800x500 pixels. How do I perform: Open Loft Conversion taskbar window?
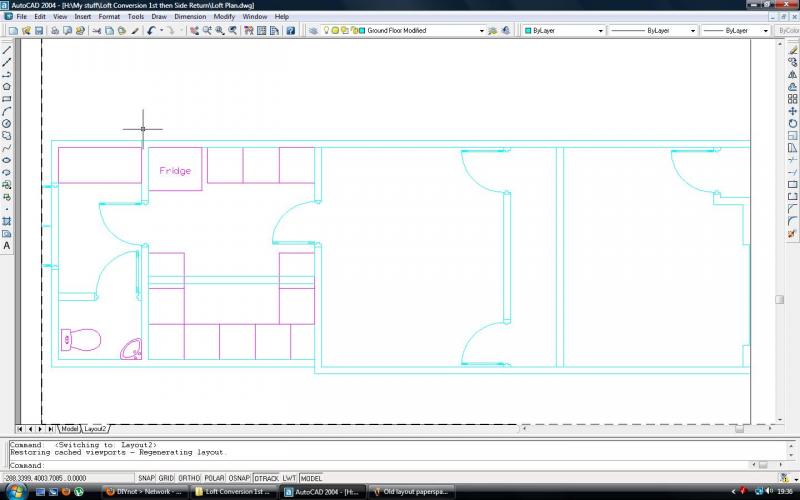(237, 492)
